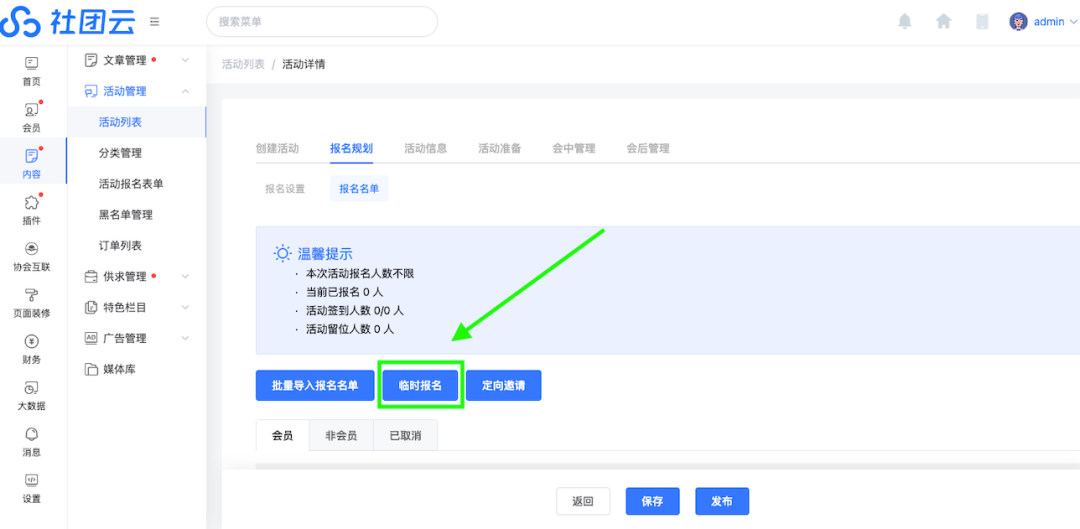1080x529 pixels.
Task: Click the 定向邀请 button
Action: [503, 386]
